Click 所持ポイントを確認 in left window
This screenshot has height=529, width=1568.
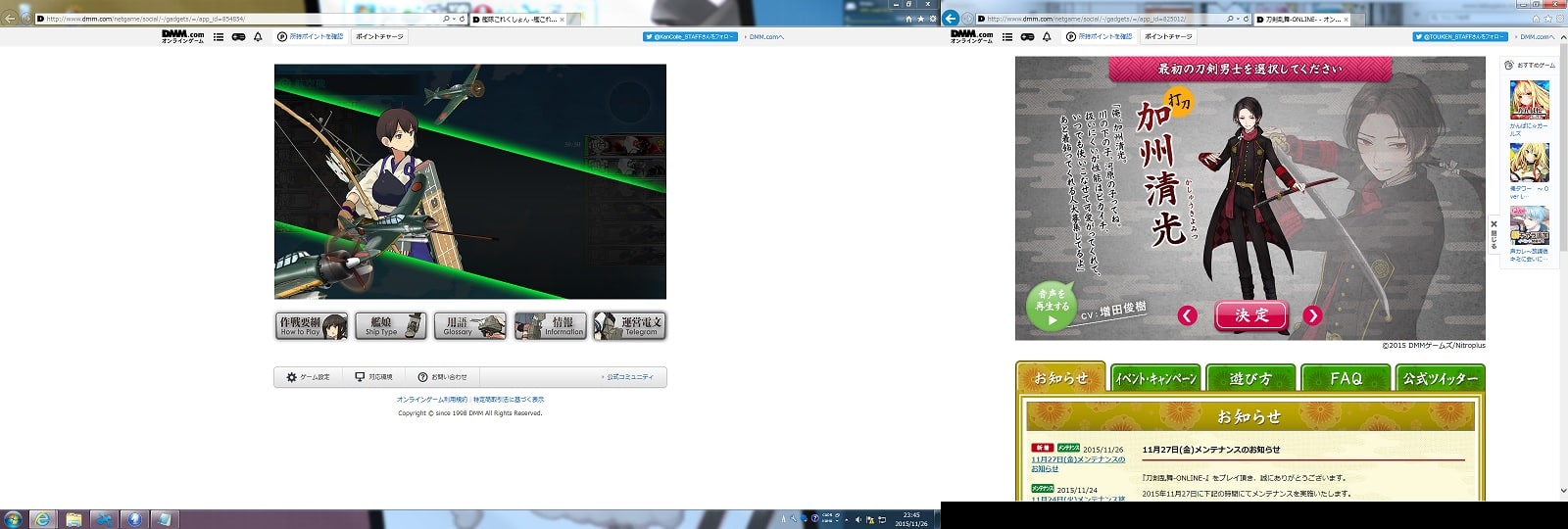[310, 37]
